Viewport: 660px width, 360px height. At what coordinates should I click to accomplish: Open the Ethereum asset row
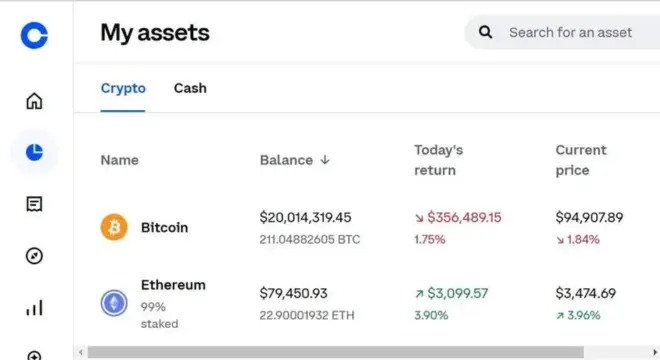pos(367,303)
